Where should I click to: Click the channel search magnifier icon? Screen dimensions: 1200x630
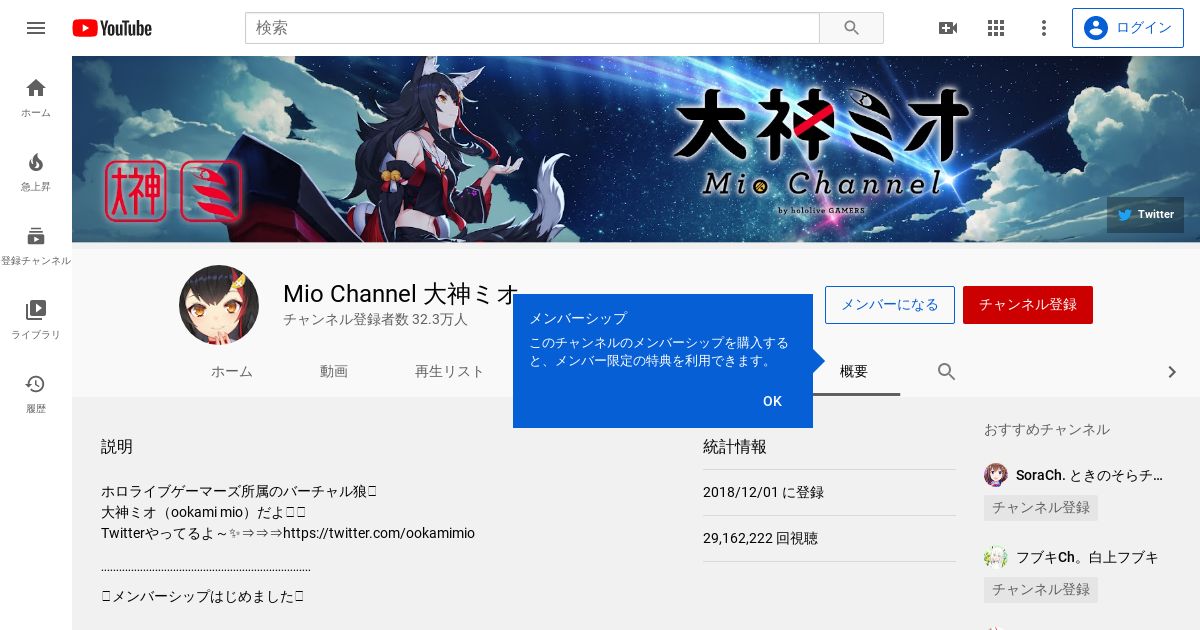coord(946,372)
